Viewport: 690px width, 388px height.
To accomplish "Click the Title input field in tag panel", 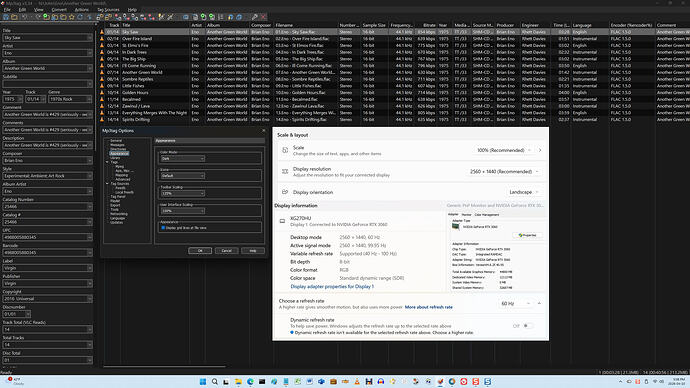I will pyautogui.click(x=47, y=38).
